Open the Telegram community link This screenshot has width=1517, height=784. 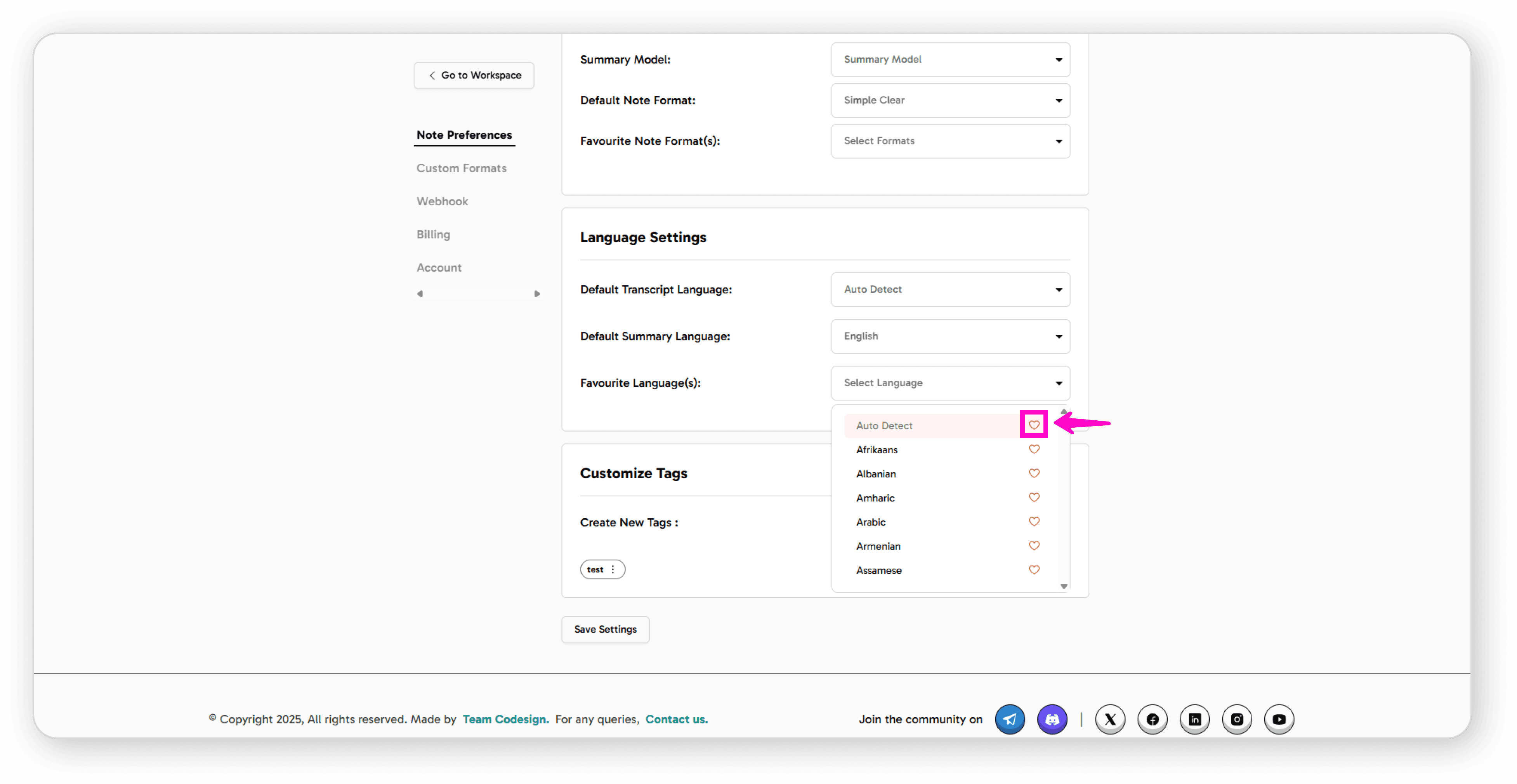click(1009, 719)
